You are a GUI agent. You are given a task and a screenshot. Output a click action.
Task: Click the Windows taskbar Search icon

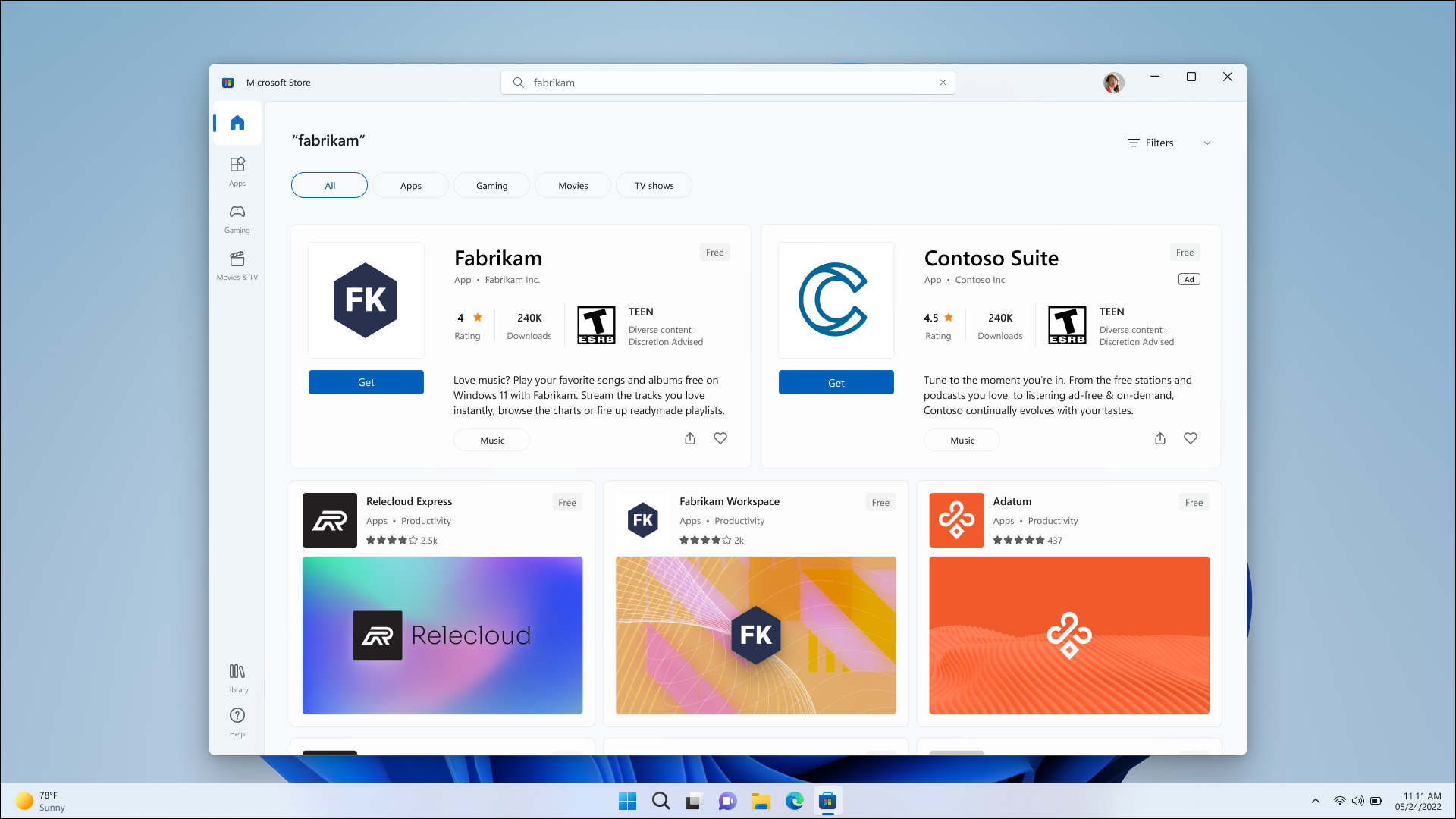[x=660, y=800]
